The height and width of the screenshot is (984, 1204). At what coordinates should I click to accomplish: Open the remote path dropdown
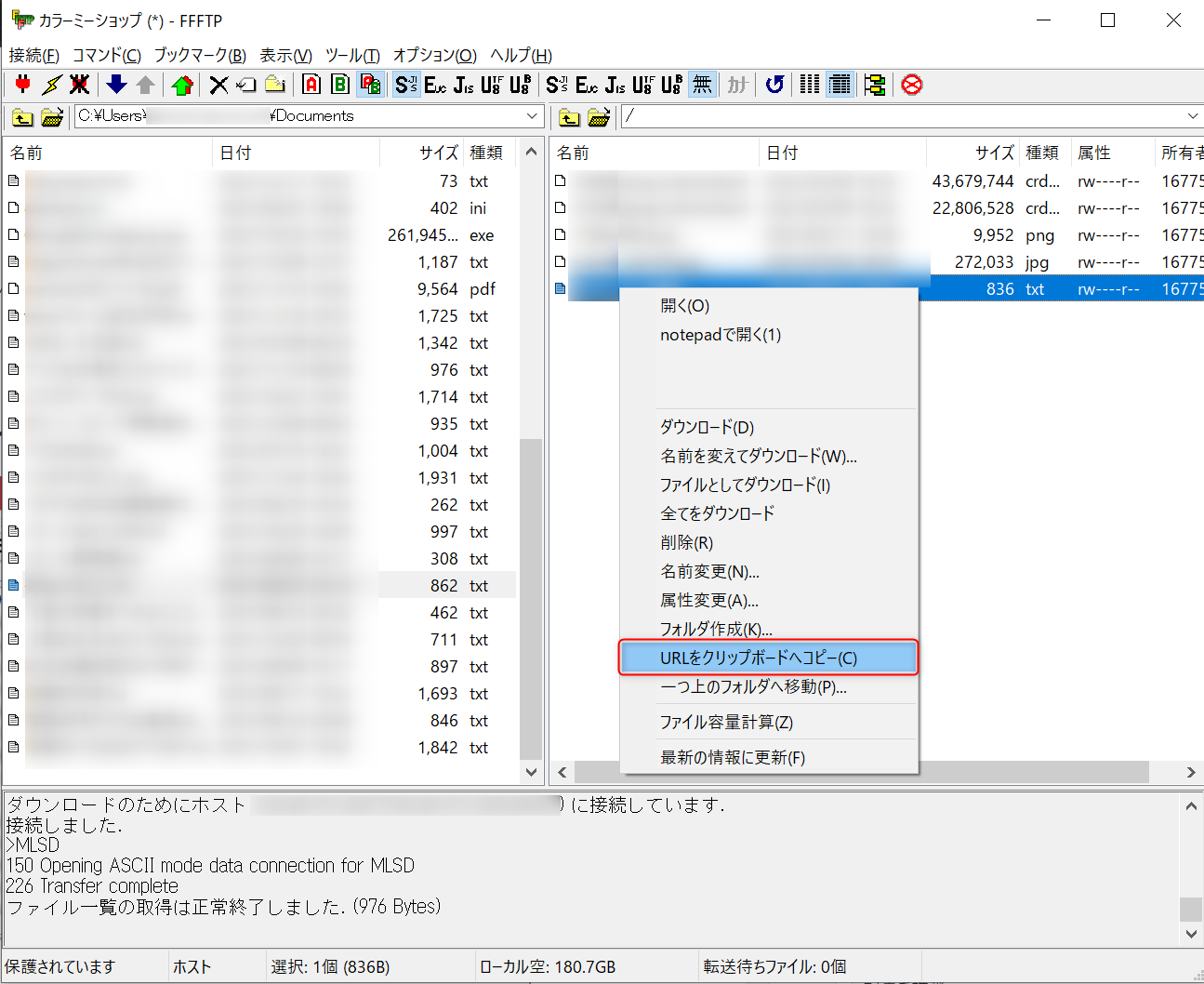point(1193,116)
